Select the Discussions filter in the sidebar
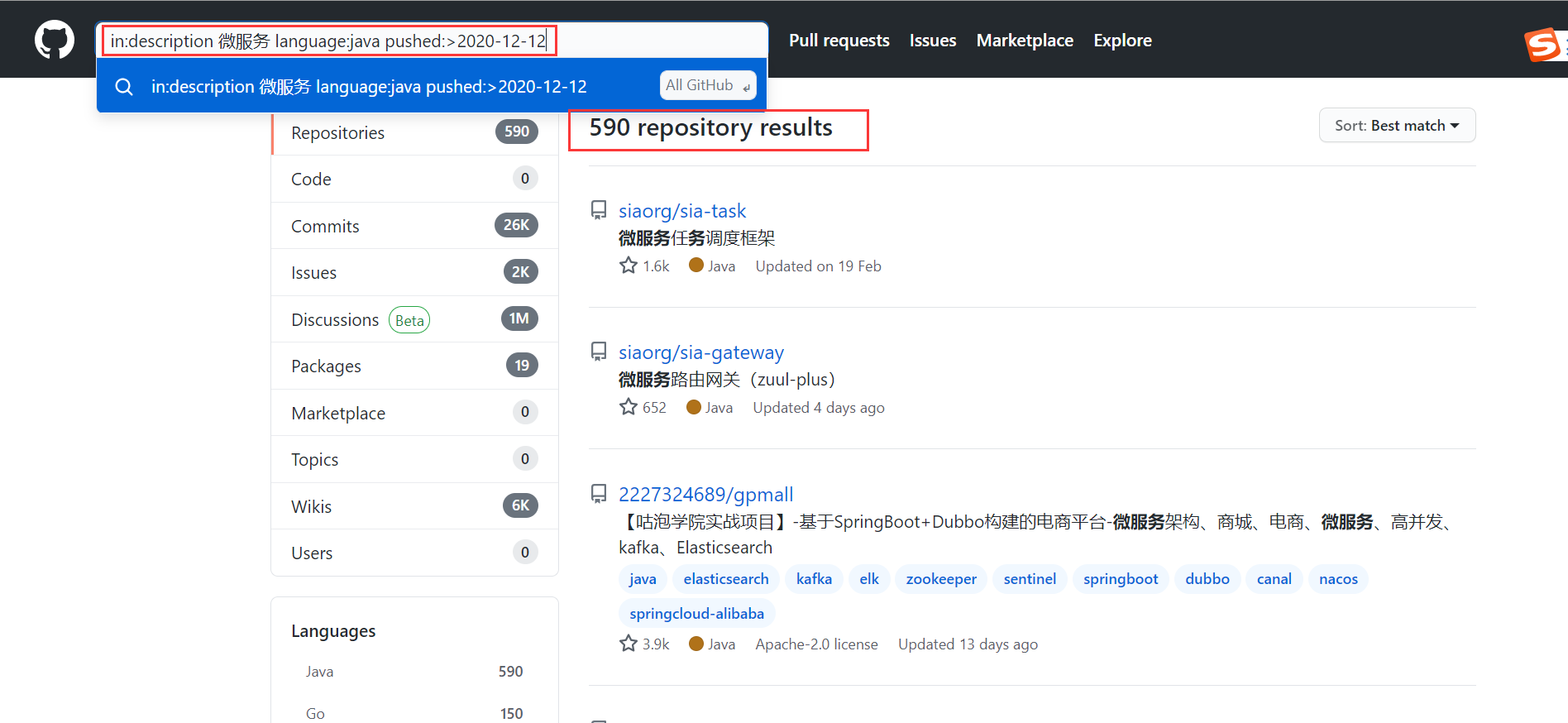Screen dimensions: 1568x723 [x=415, y=319]
